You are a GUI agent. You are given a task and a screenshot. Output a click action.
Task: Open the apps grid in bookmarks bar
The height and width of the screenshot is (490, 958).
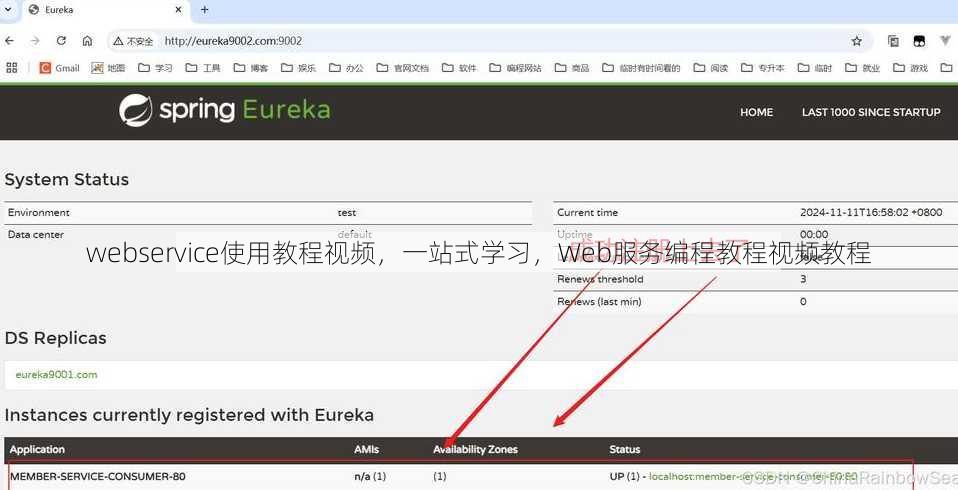[12, 67]
